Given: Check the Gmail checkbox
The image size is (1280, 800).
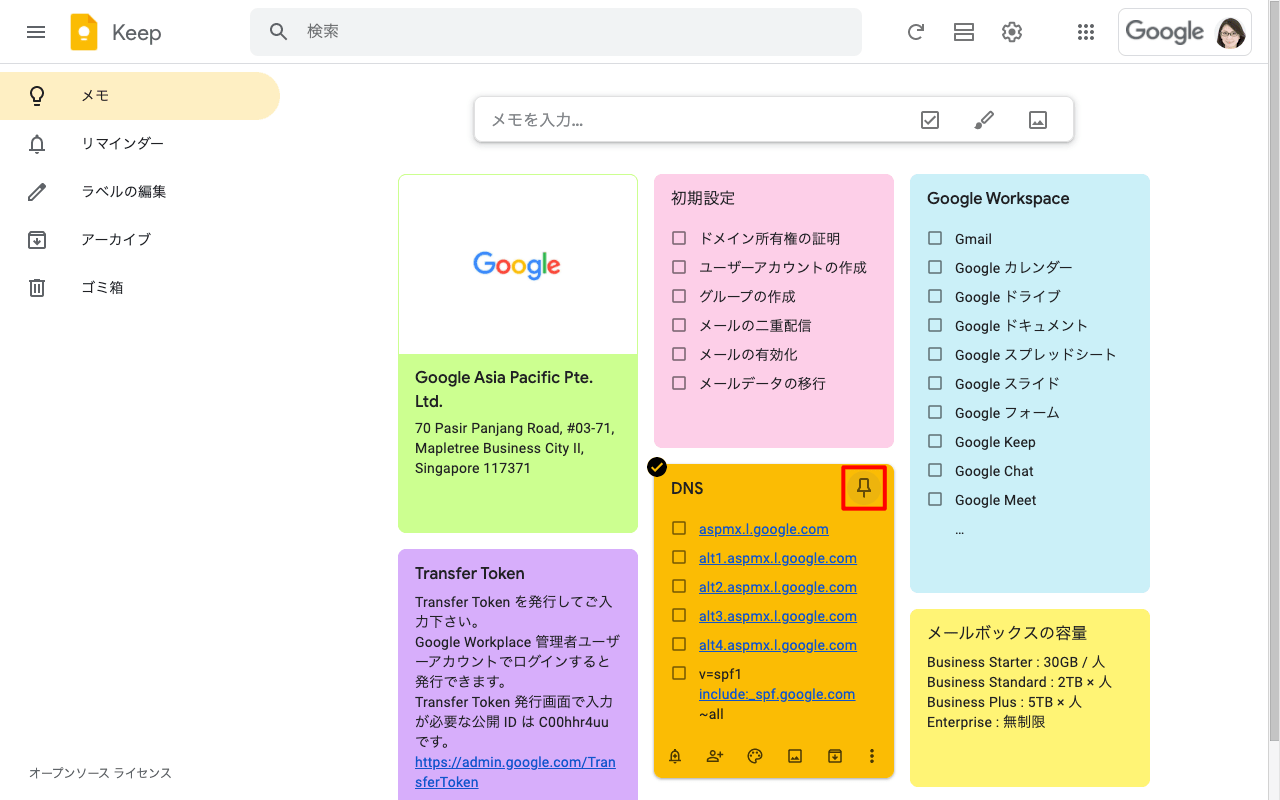Looking at the screenshot, I should pos(935,238).
